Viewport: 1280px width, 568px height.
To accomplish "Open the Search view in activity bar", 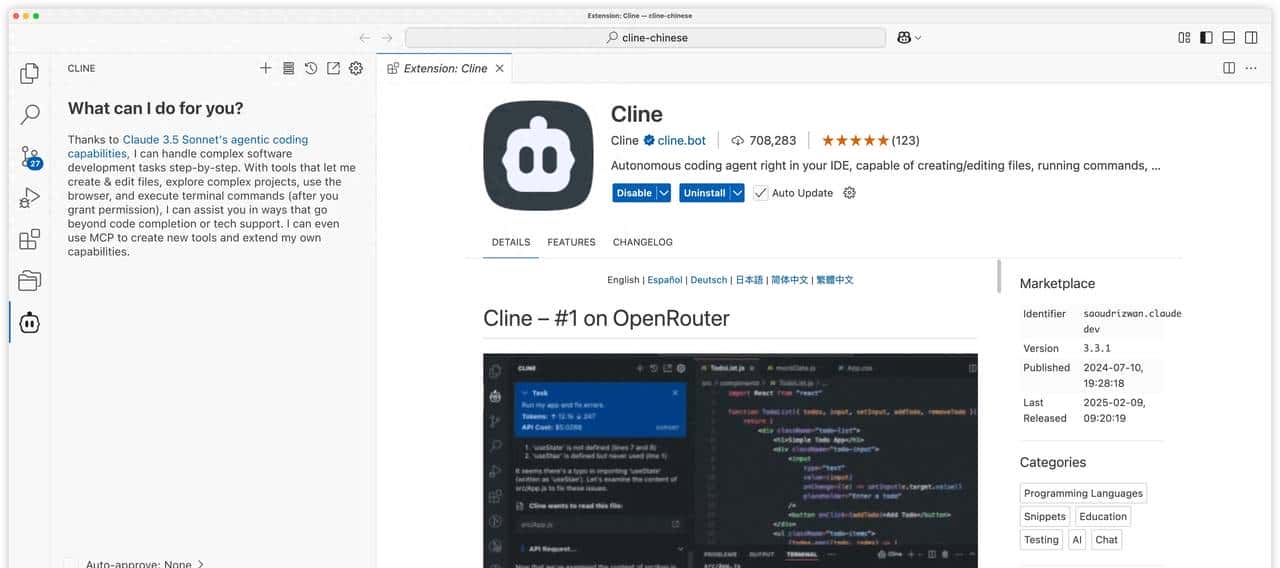I will tap(30, 115).
